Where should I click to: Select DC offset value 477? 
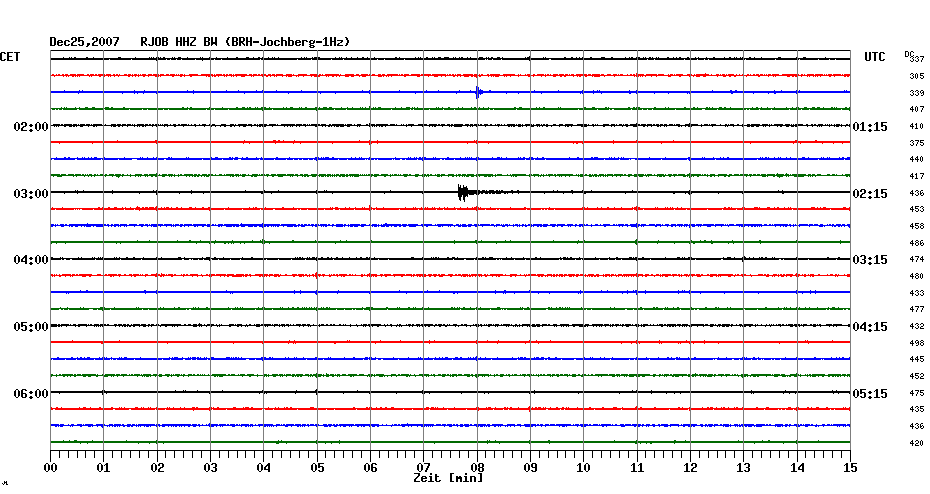click(x=917, y=309)
